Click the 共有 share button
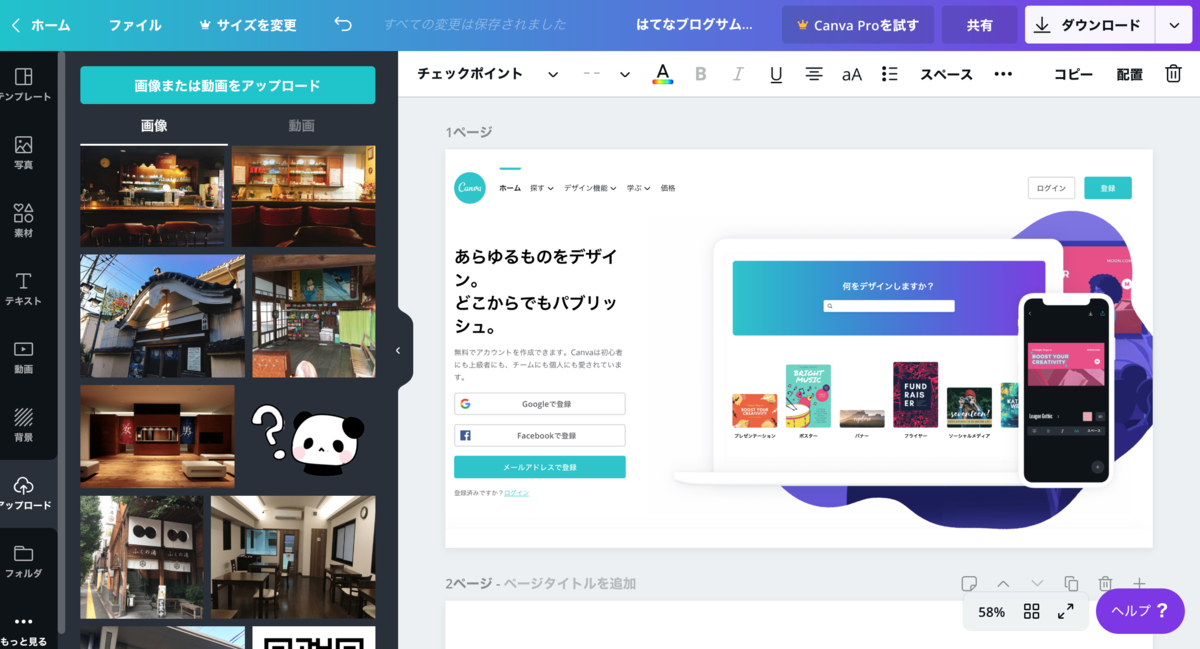Screen dimensions: 1200x649 980,25
